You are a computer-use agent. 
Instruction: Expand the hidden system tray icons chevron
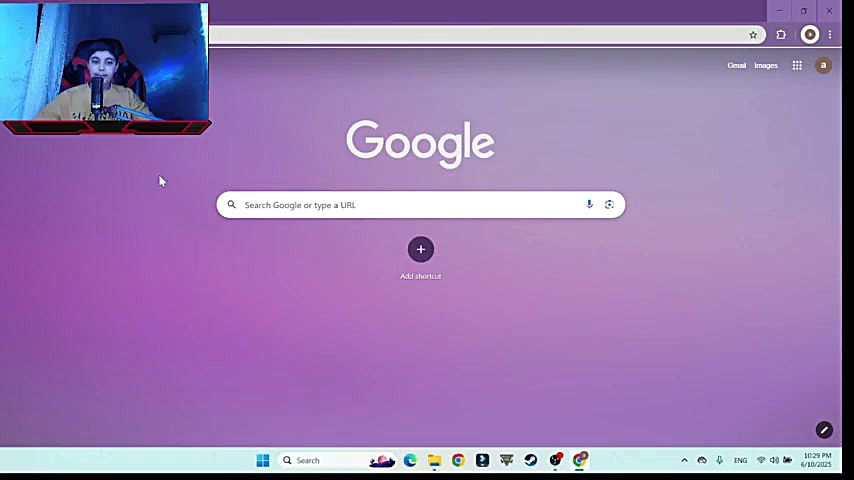684,460
